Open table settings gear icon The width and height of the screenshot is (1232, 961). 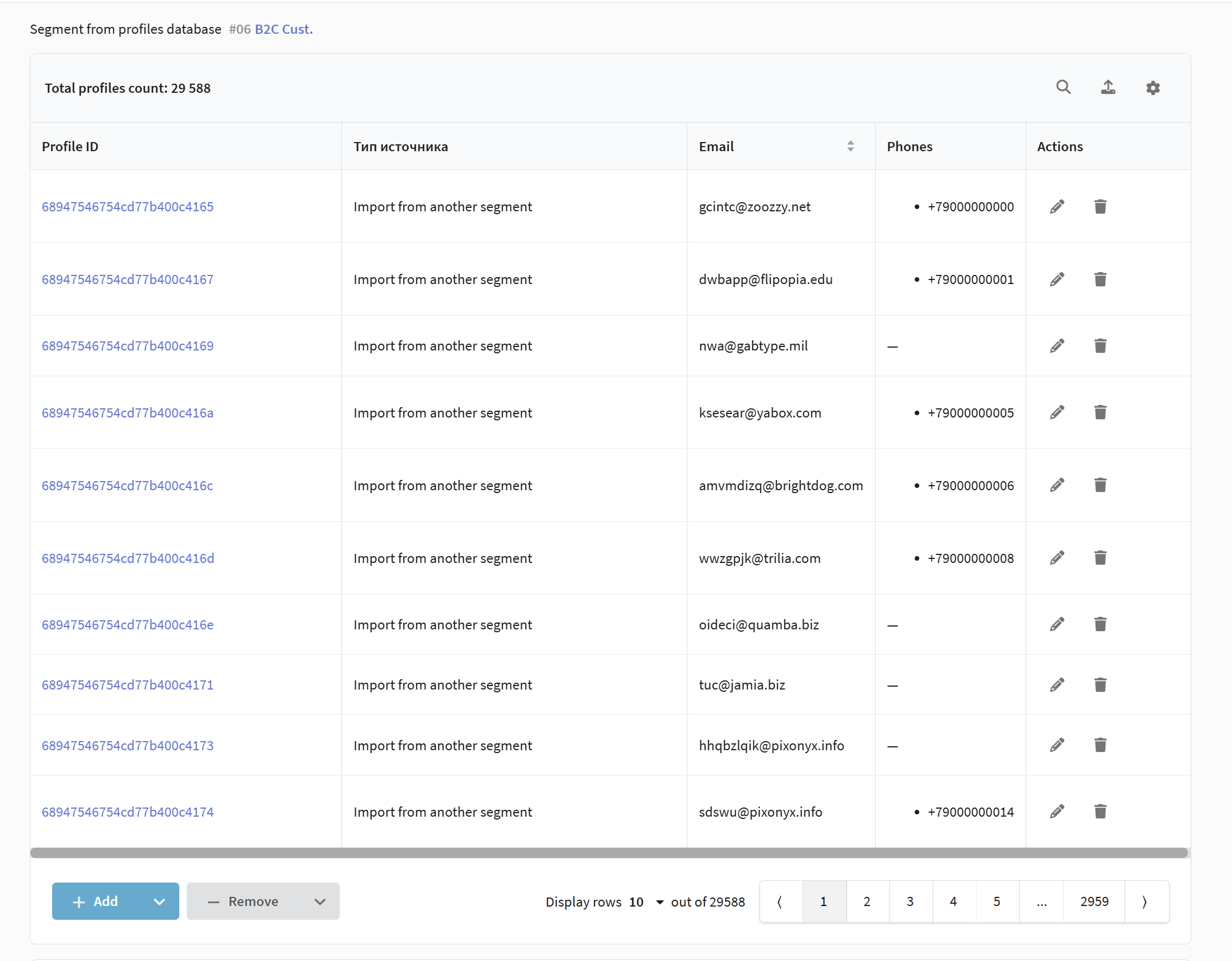point(1152,88)
